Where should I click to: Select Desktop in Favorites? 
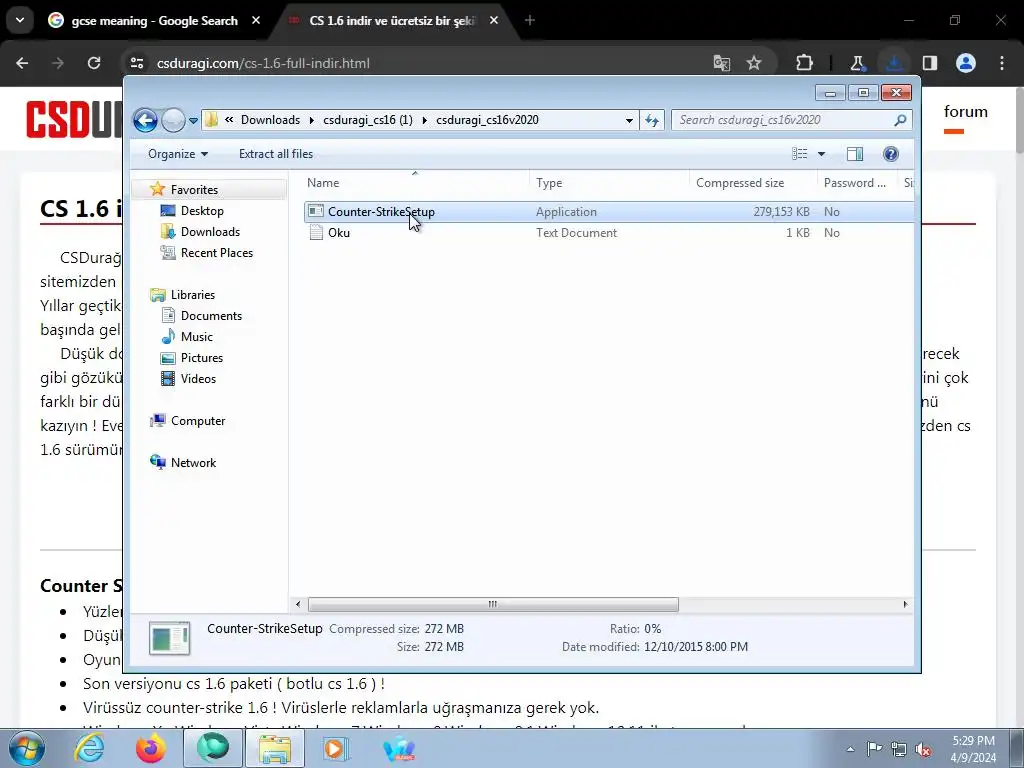point(202,211)
